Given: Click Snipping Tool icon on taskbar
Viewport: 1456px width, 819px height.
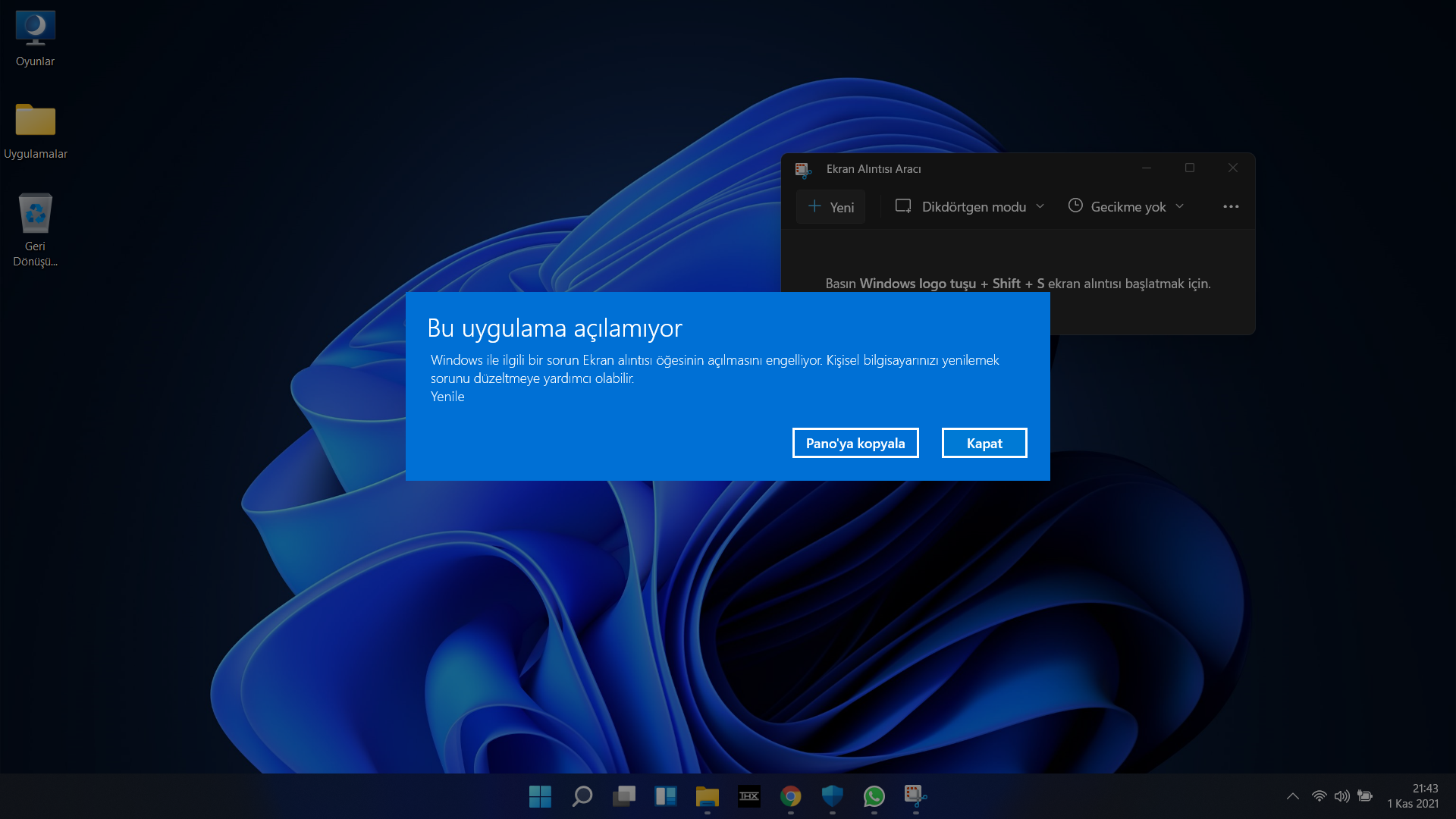Looking at the screenshot, I should pyautogui.click(x=915, y=796).
